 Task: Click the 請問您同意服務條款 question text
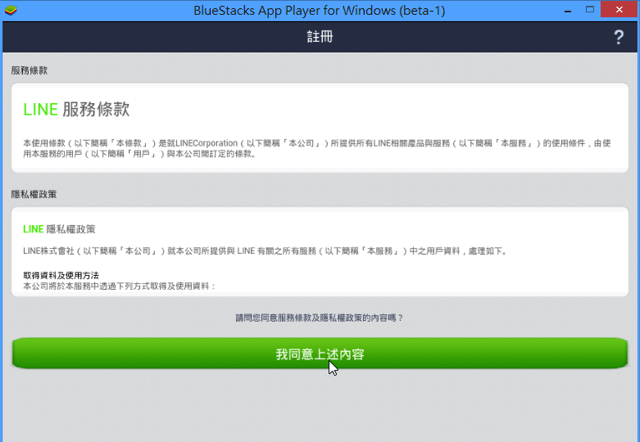point(319,317)
